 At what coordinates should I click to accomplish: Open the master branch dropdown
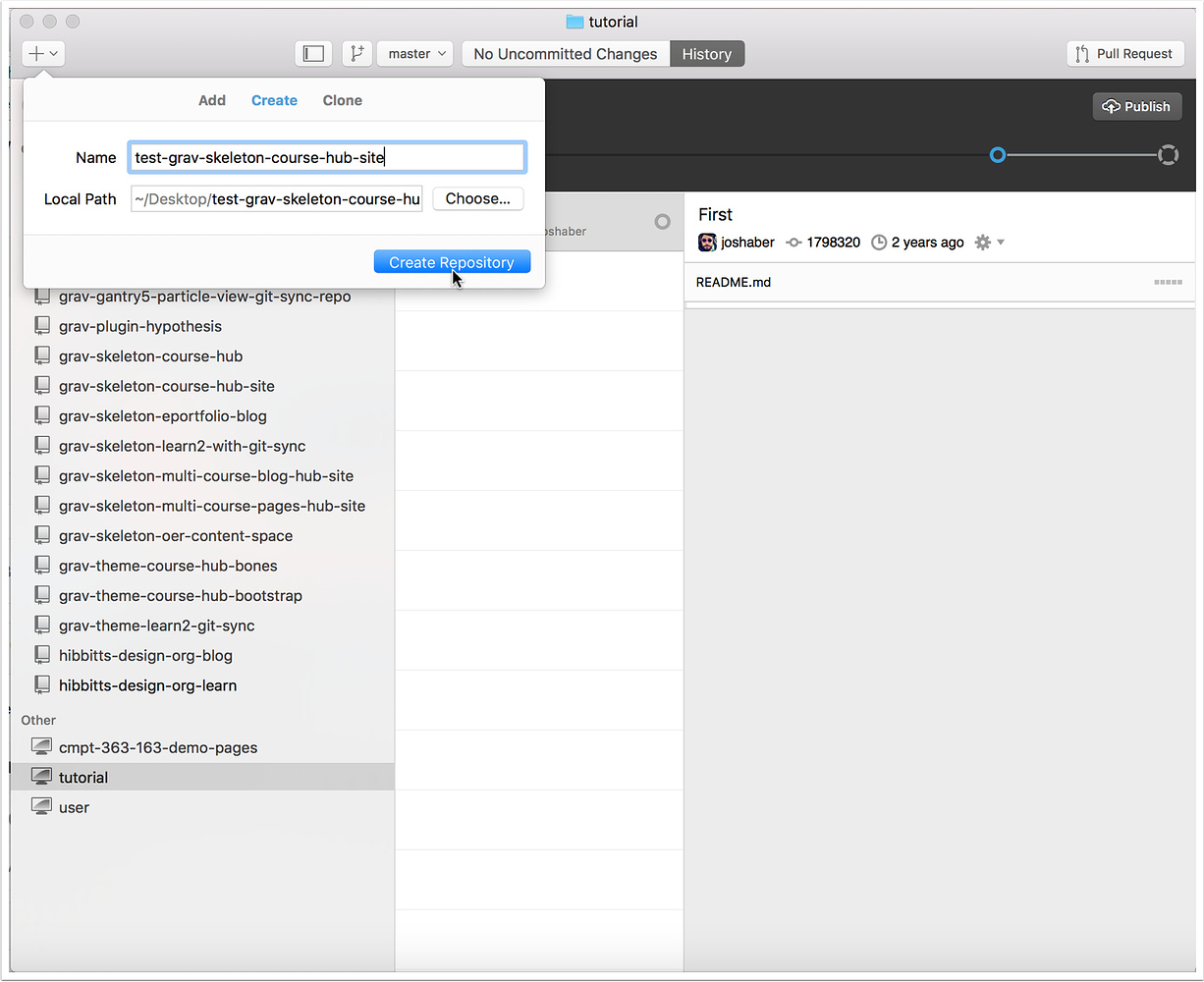coord(414,53)
